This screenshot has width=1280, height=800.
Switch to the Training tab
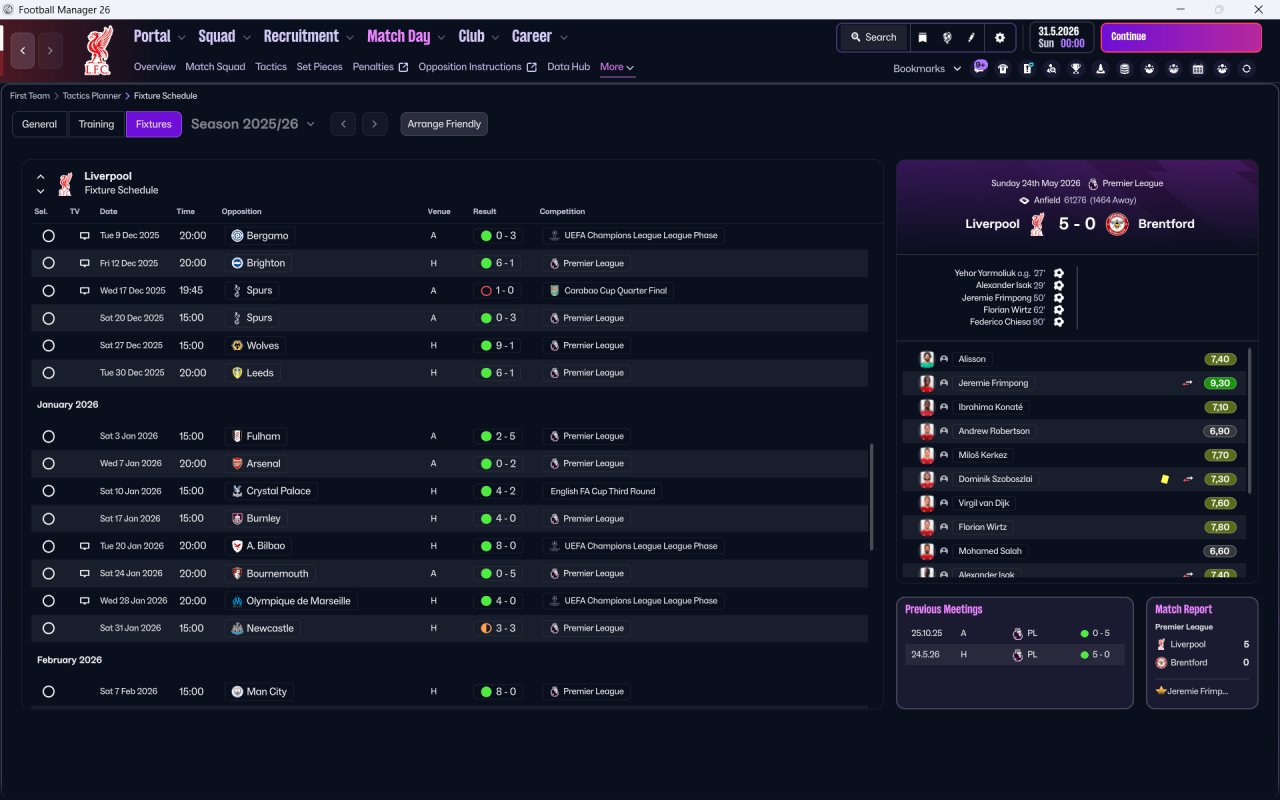click(x=96, y=124)
